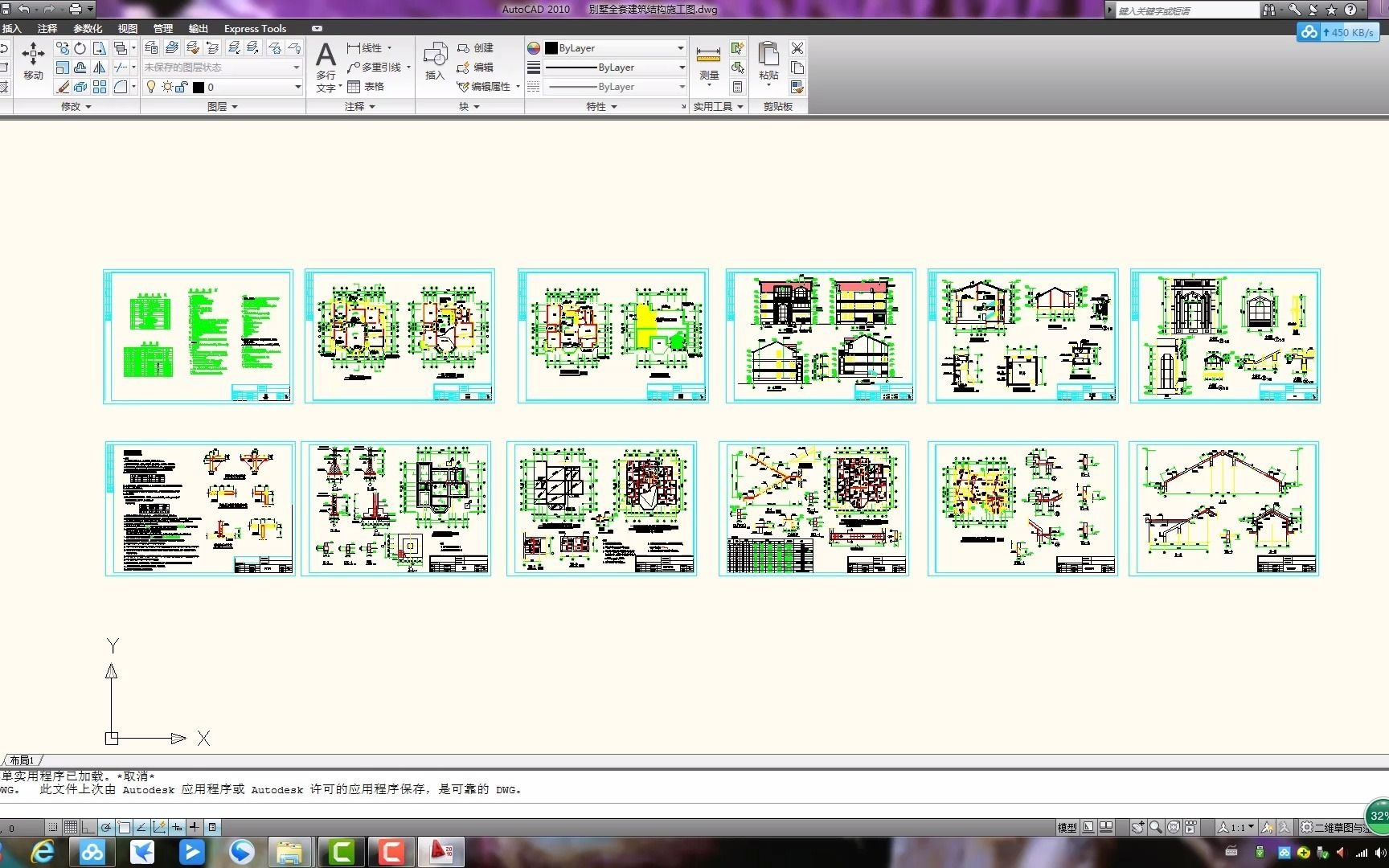Open the unsaved layer state (未保存的图层状态) dropdown
Viewport: 1389px width, 868px height.
pyautogui.click(x=223, y=68)
